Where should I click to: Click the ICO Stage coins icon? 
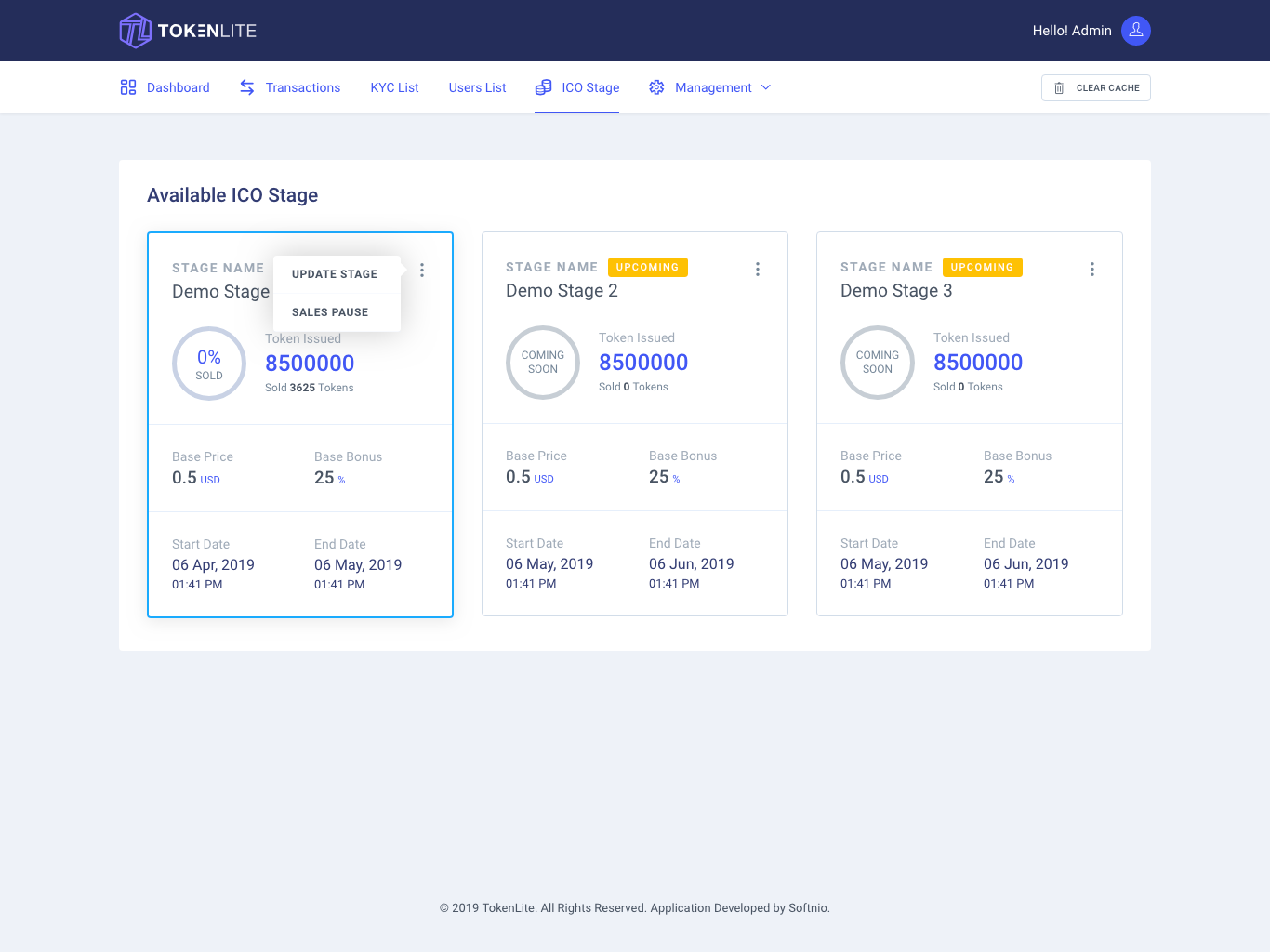[x=544, y=87]
